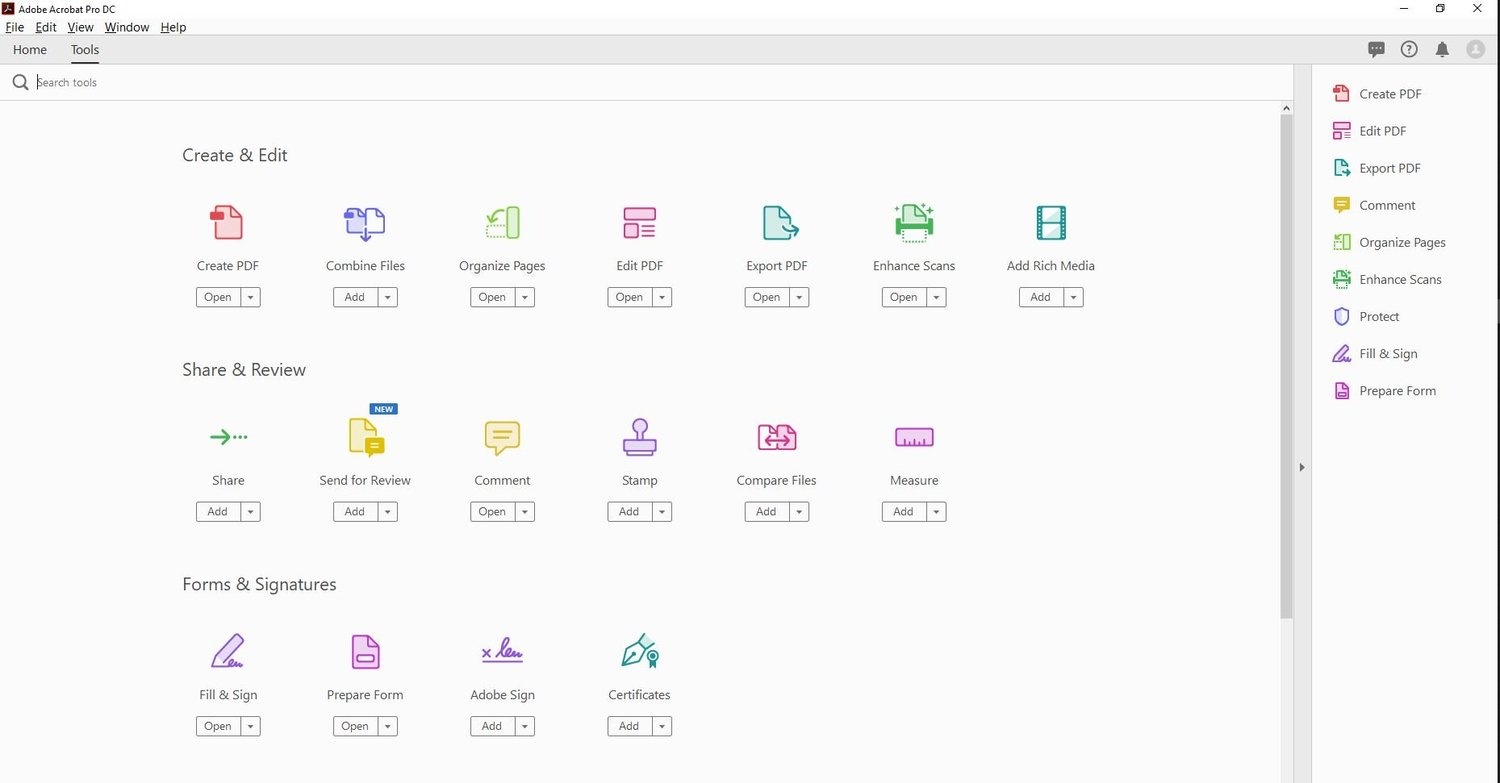The height and width of the screenshot is (783, 1500).
Task: Open the Organize Pages tool icon
Action: point(501,222)
